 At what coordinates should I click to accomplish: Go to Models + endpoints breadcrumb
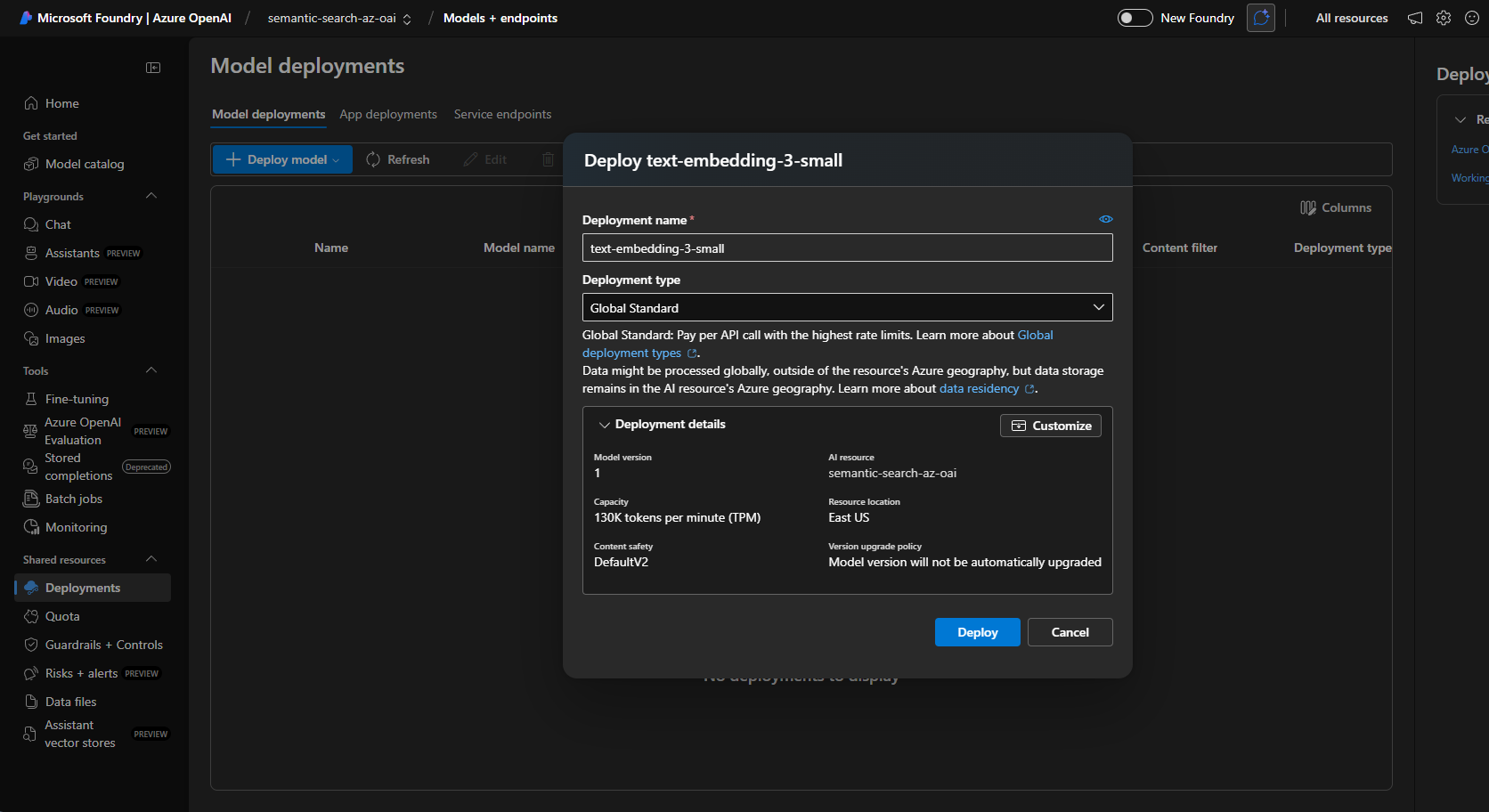tap(500, 18)
